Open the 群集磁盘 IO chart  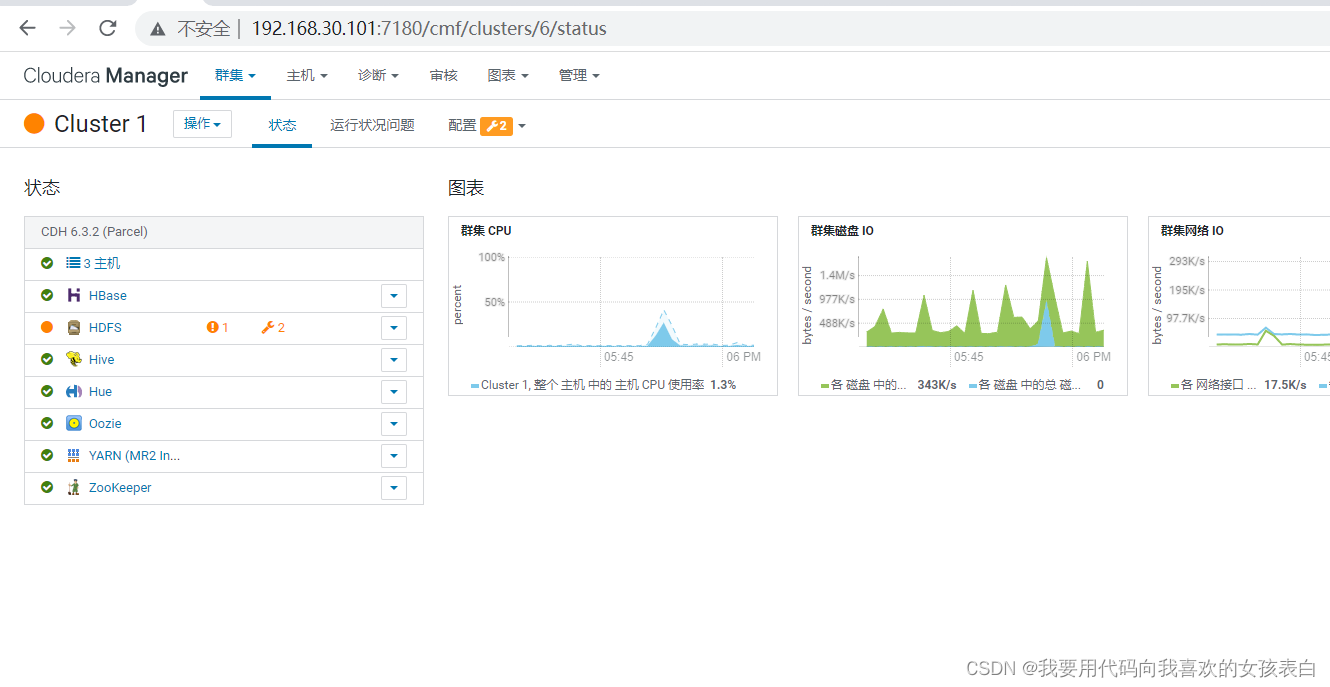(963, 306)
